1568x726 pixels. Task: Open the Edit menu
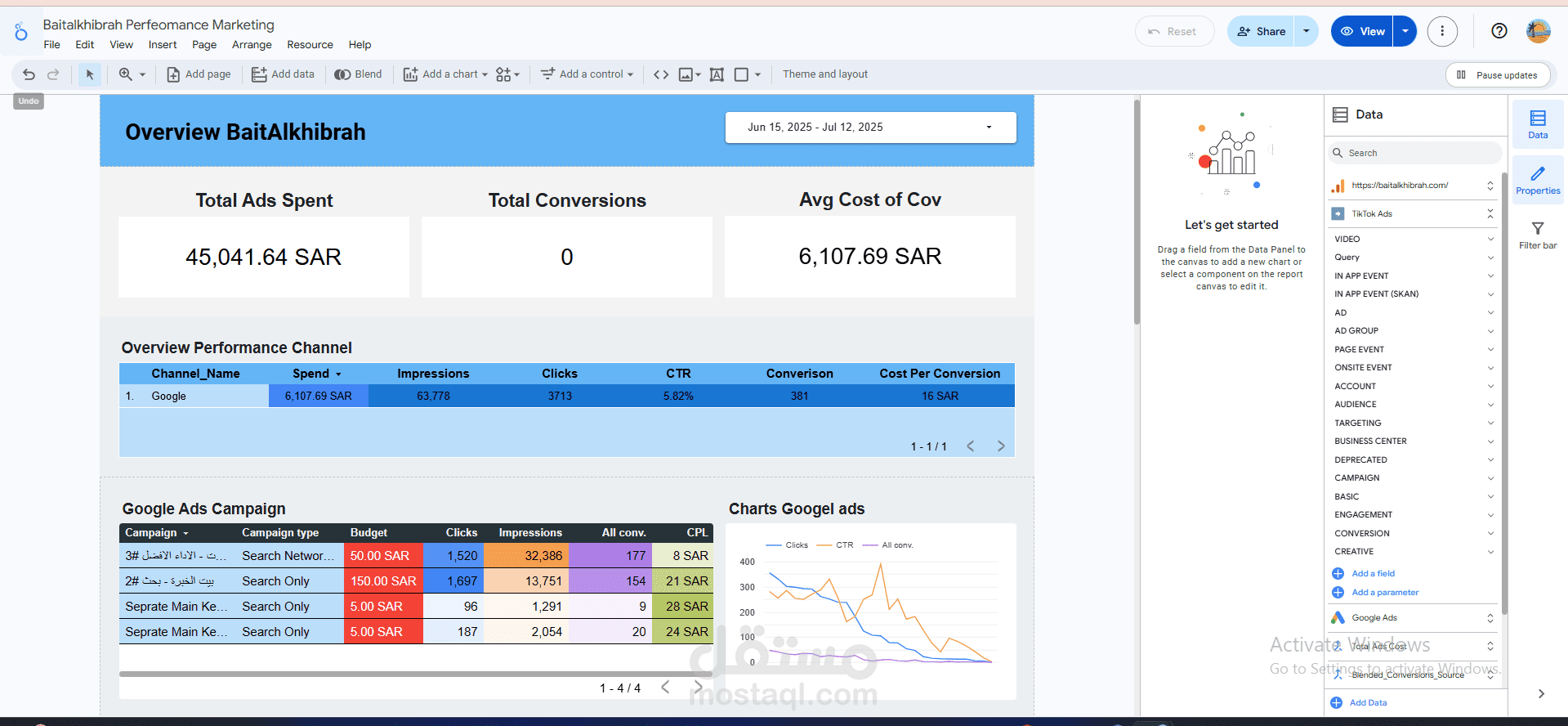(84, 45)
